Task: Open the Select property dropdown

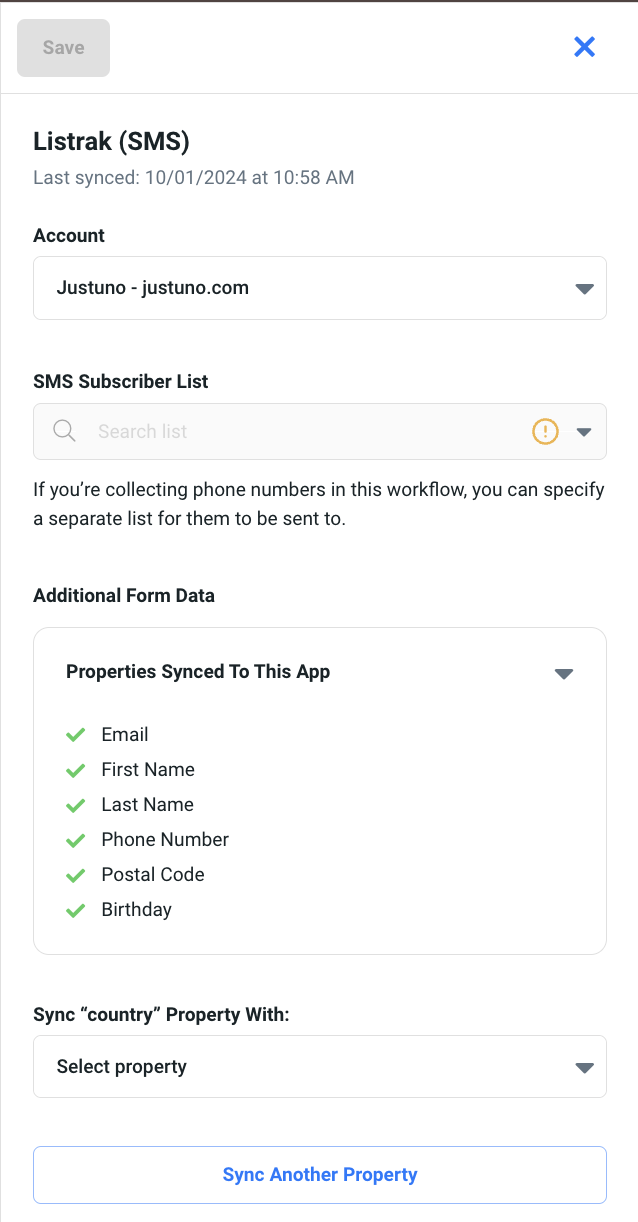Action: click(x=319, y=1067)
